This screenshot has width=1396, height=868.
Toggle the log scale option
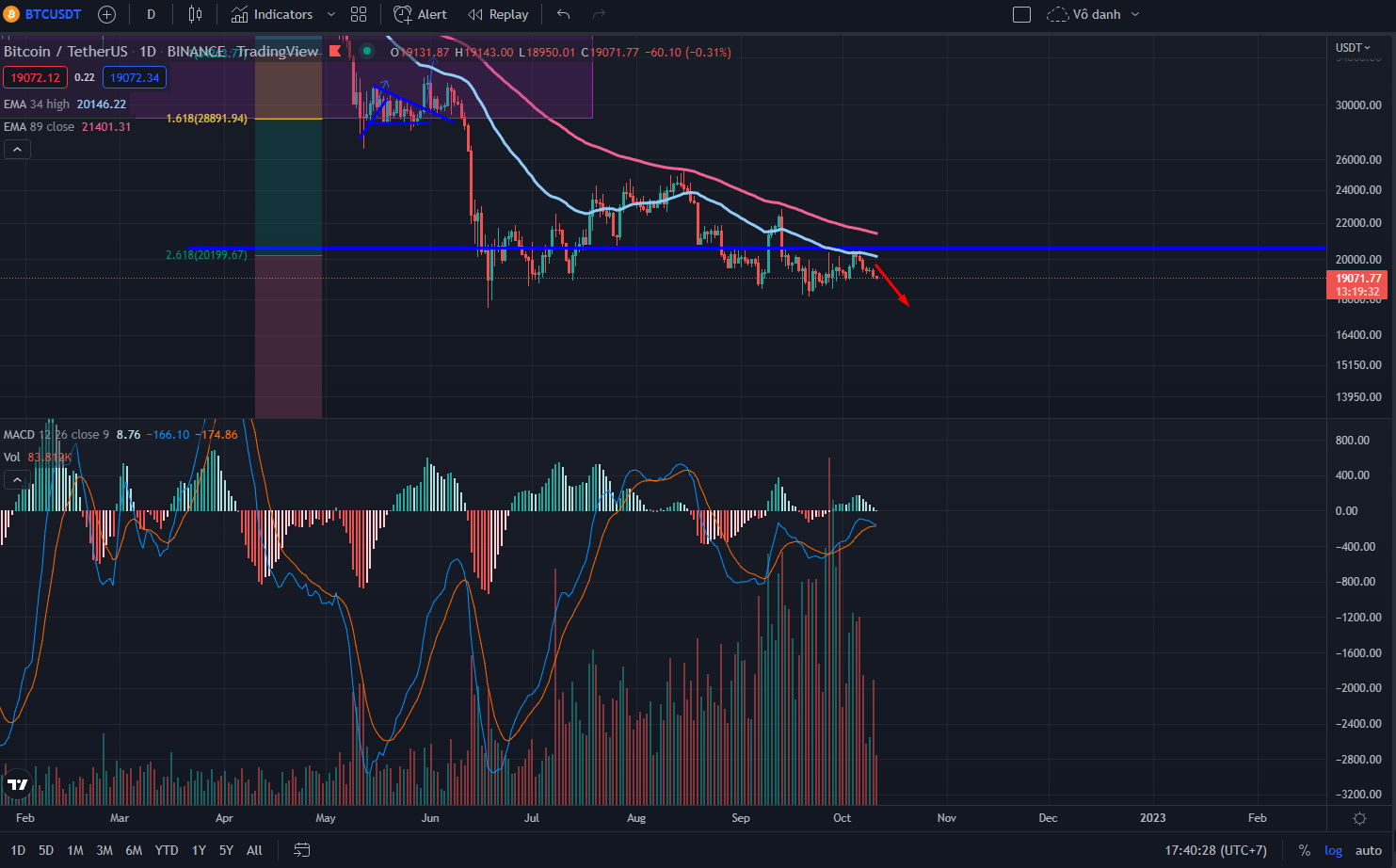click(1333, 850)
